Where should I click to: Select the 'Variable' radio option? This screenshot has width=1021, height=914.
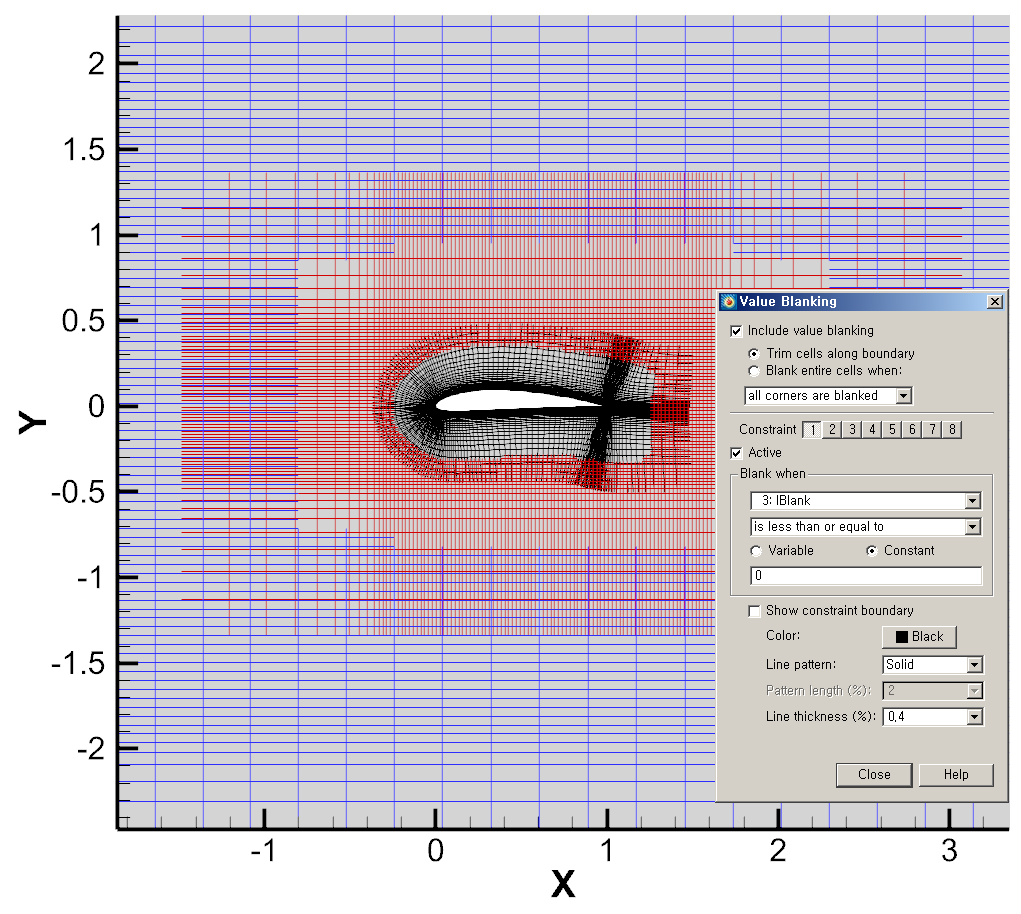pyautogui.click(x=757, y=551)
